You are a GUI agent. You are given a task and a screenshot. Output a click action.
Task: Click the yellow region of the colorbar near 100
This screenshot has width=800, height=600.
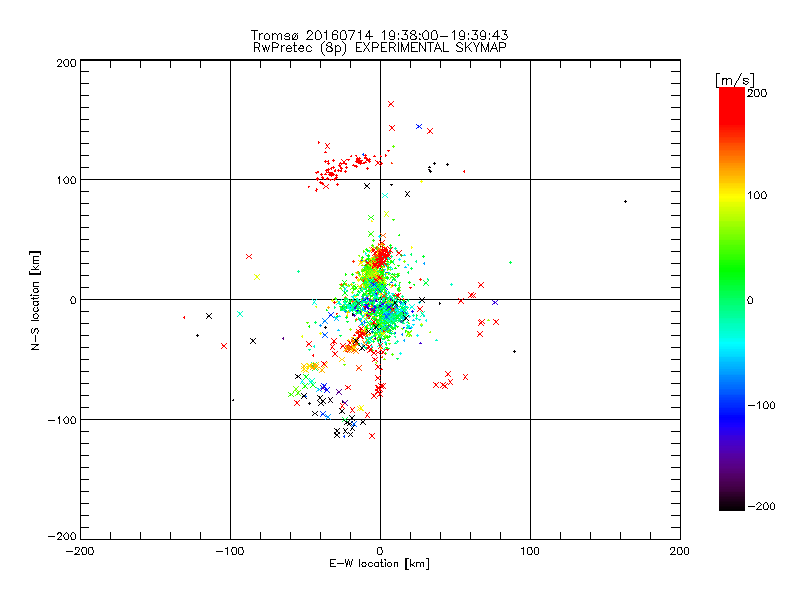click(732, 196)
